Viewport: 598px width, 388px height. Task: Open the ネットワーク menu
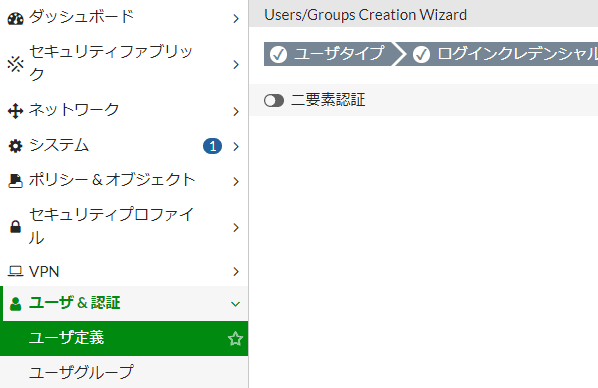[124, 110]
